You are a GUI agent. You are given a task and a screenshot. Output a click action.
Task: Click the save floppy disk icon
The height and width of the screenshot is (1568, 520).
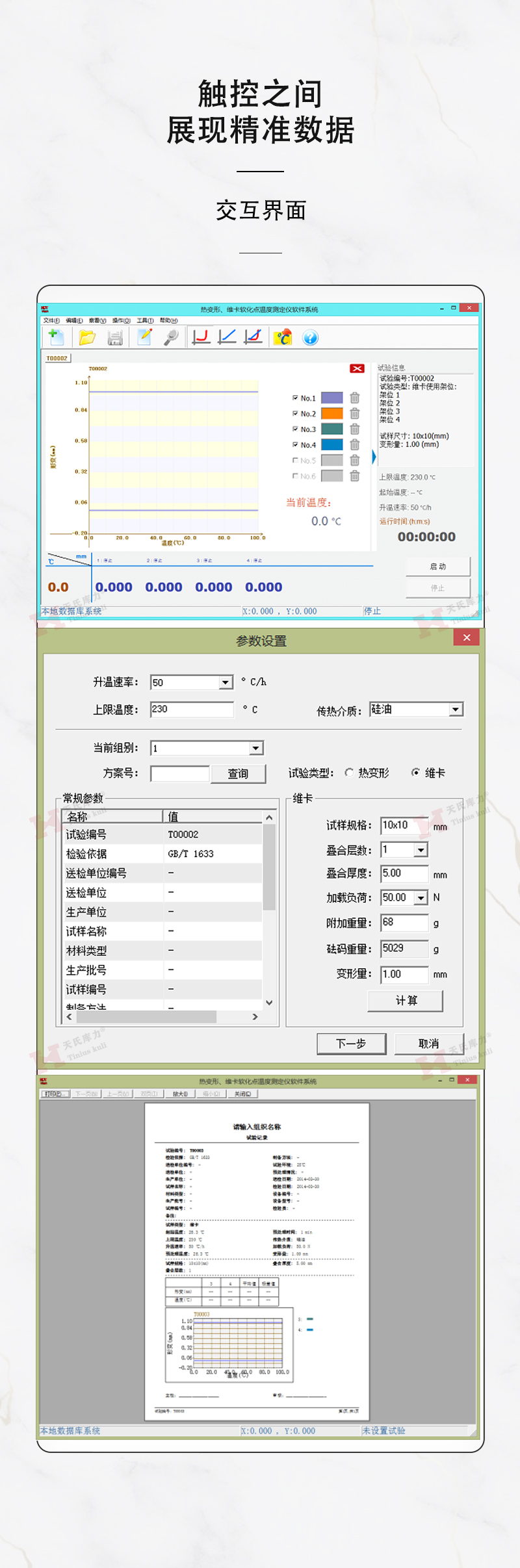click(115, 337)
